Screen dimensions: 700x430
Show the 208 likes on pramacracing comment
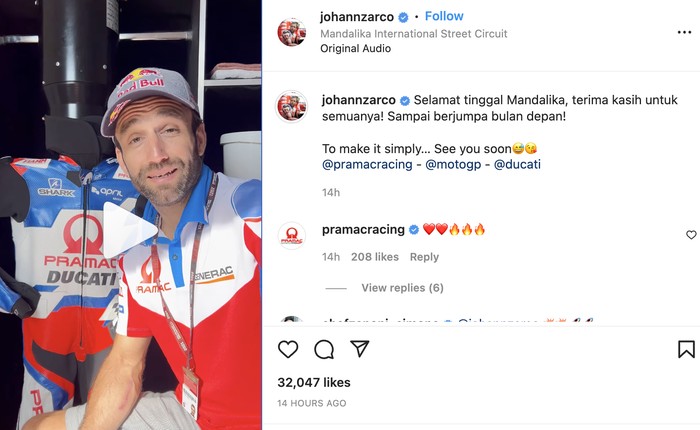(x=375, y=257)
